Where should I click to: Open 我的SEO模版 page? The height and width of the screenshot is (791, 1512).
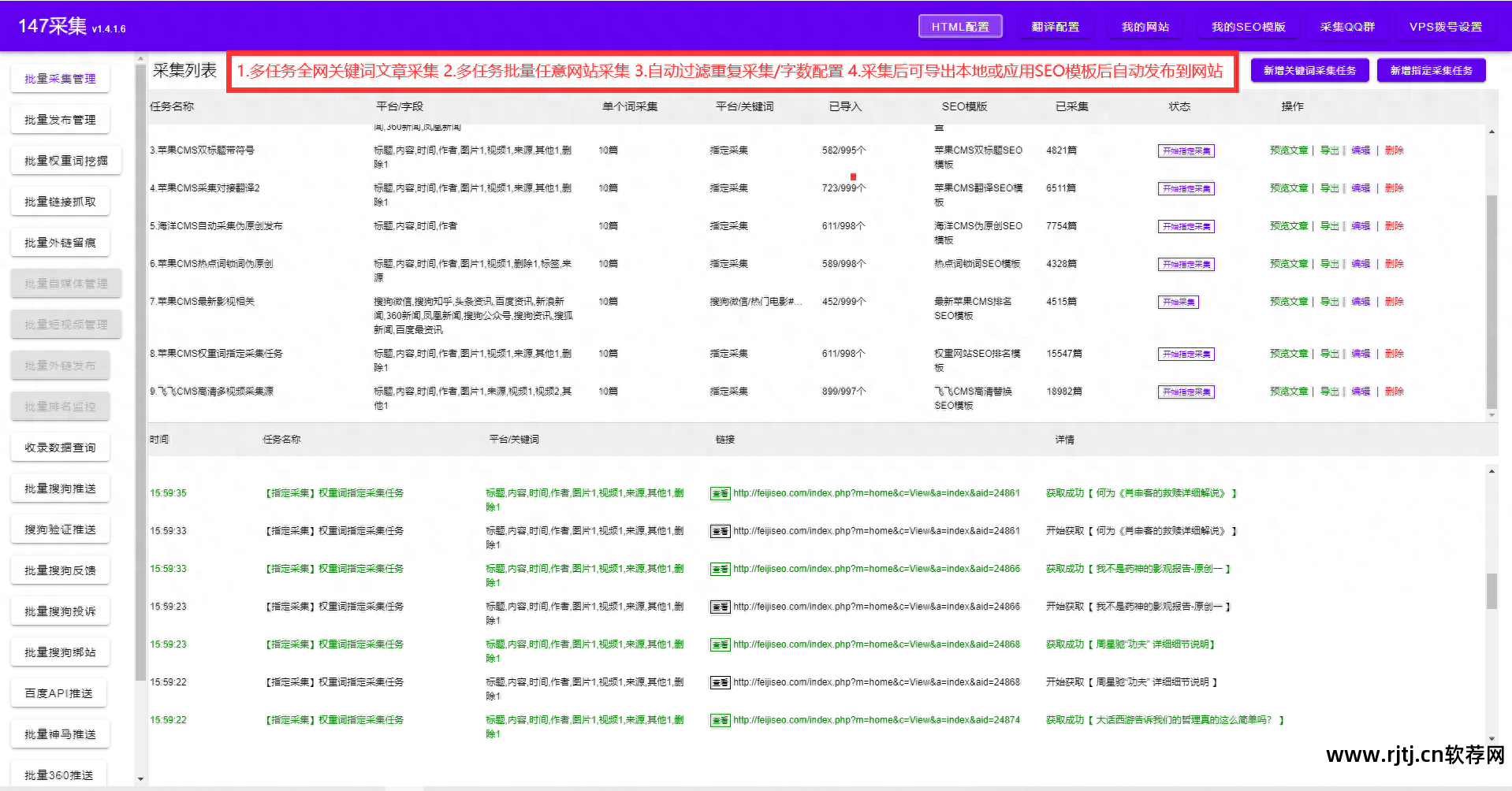[x=1248, y=25]
